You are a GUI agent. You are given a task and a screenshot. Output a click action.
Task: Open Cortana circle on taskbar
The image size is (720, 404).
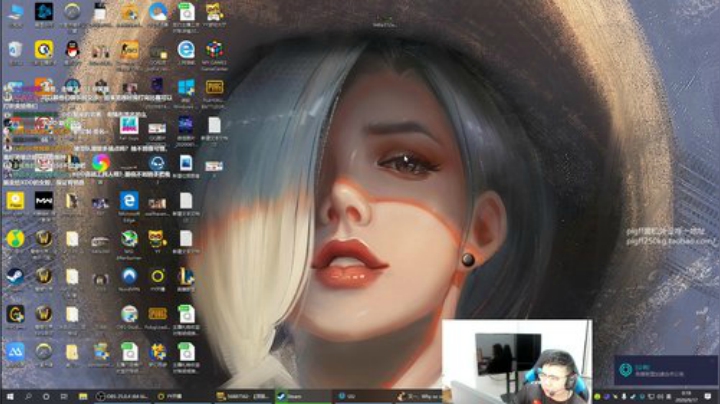tap(46, 396)
